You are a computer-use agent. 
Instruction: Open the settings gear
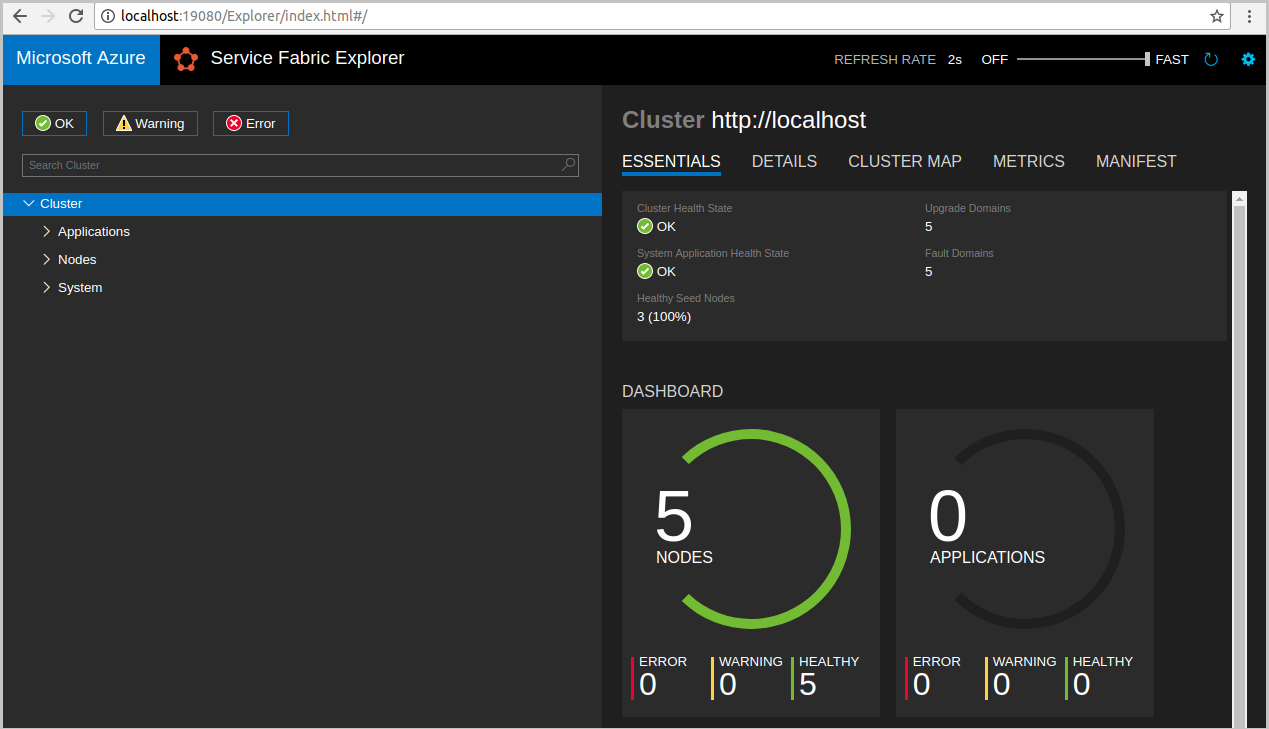click(1248, 59)
